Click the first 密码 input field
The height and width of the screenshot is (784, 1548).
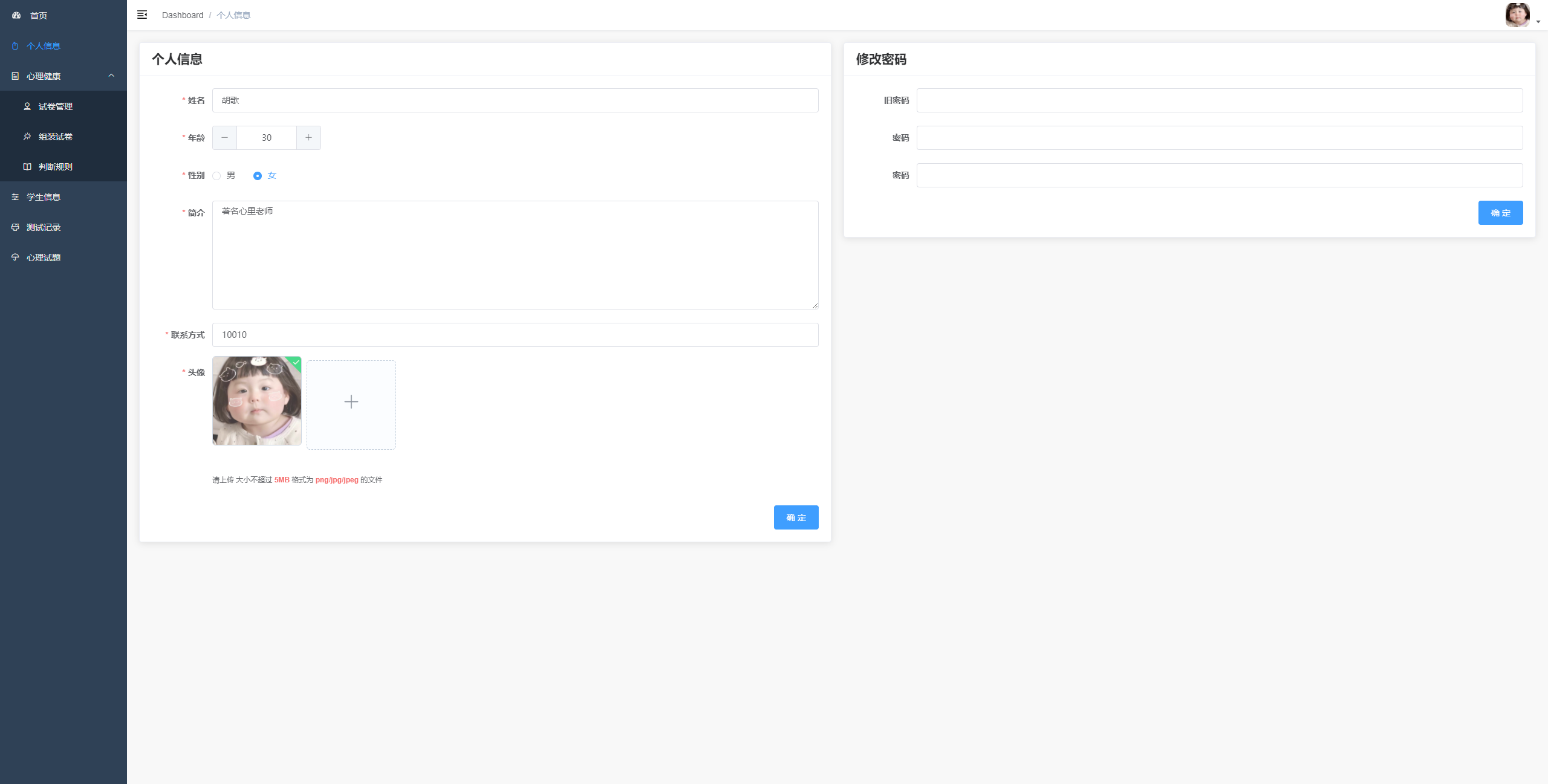[1220, 138]
